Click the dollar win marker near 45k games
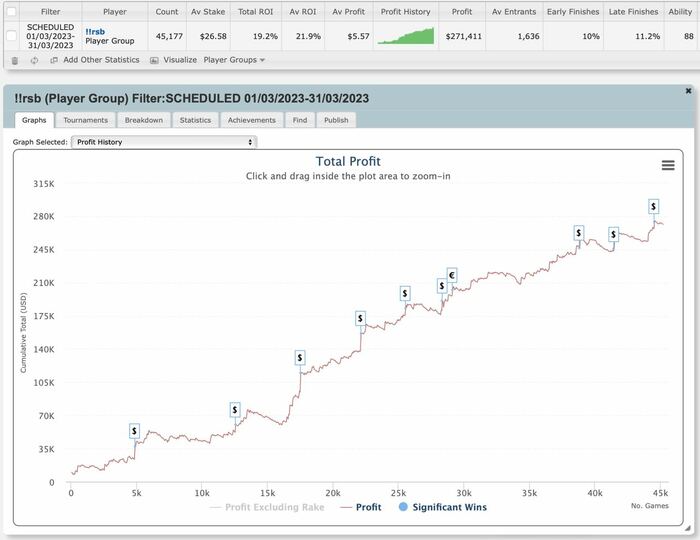Viewport: 700px width, 540px height. point(654,206)
